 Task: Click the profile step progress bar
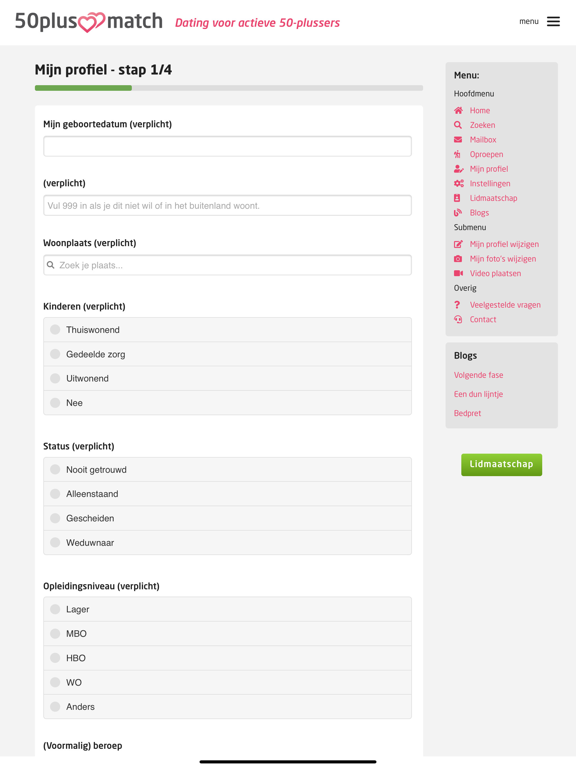pos(229,88)
